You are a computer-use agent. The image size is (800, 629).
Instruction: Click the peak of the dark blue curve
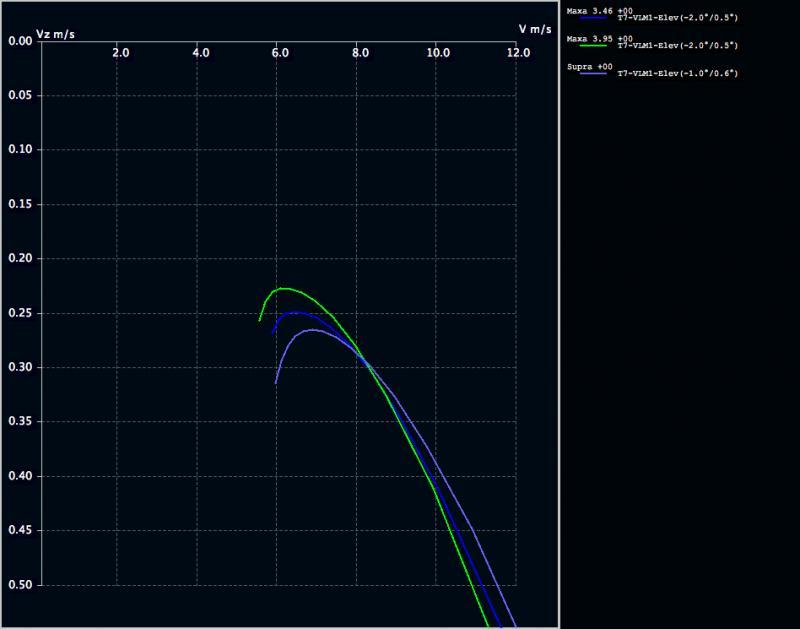(296, 312)
